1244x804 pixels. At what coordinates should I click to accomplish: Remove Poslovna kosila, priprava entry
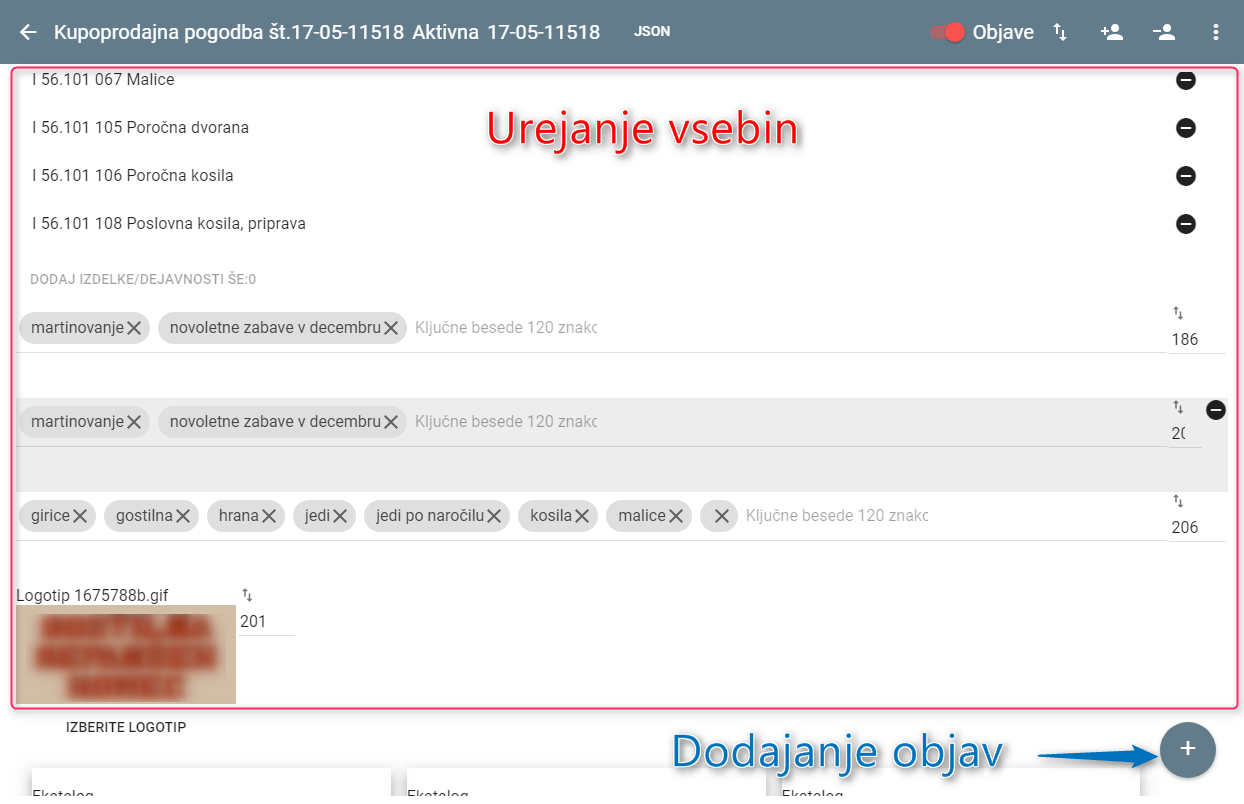1186,224
